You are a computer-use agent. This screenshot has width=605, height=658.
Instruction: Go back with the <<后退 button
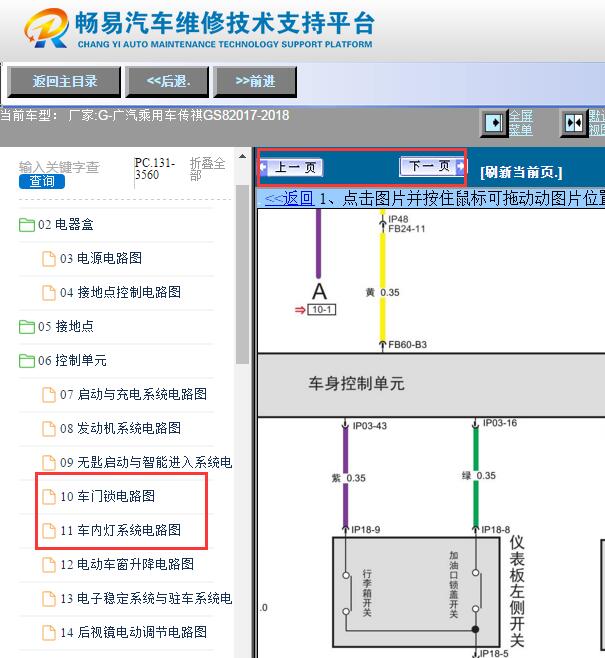pyautogui.click(x=167, y=81)
